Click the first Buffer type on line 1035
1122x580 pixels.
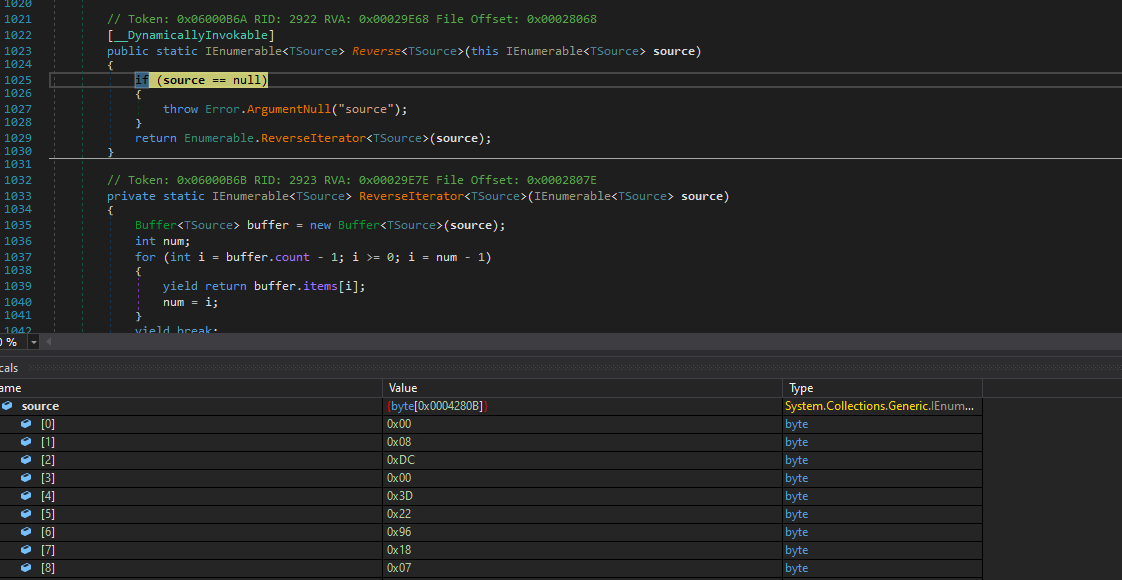pyautogui.click(x=156, y=225)
